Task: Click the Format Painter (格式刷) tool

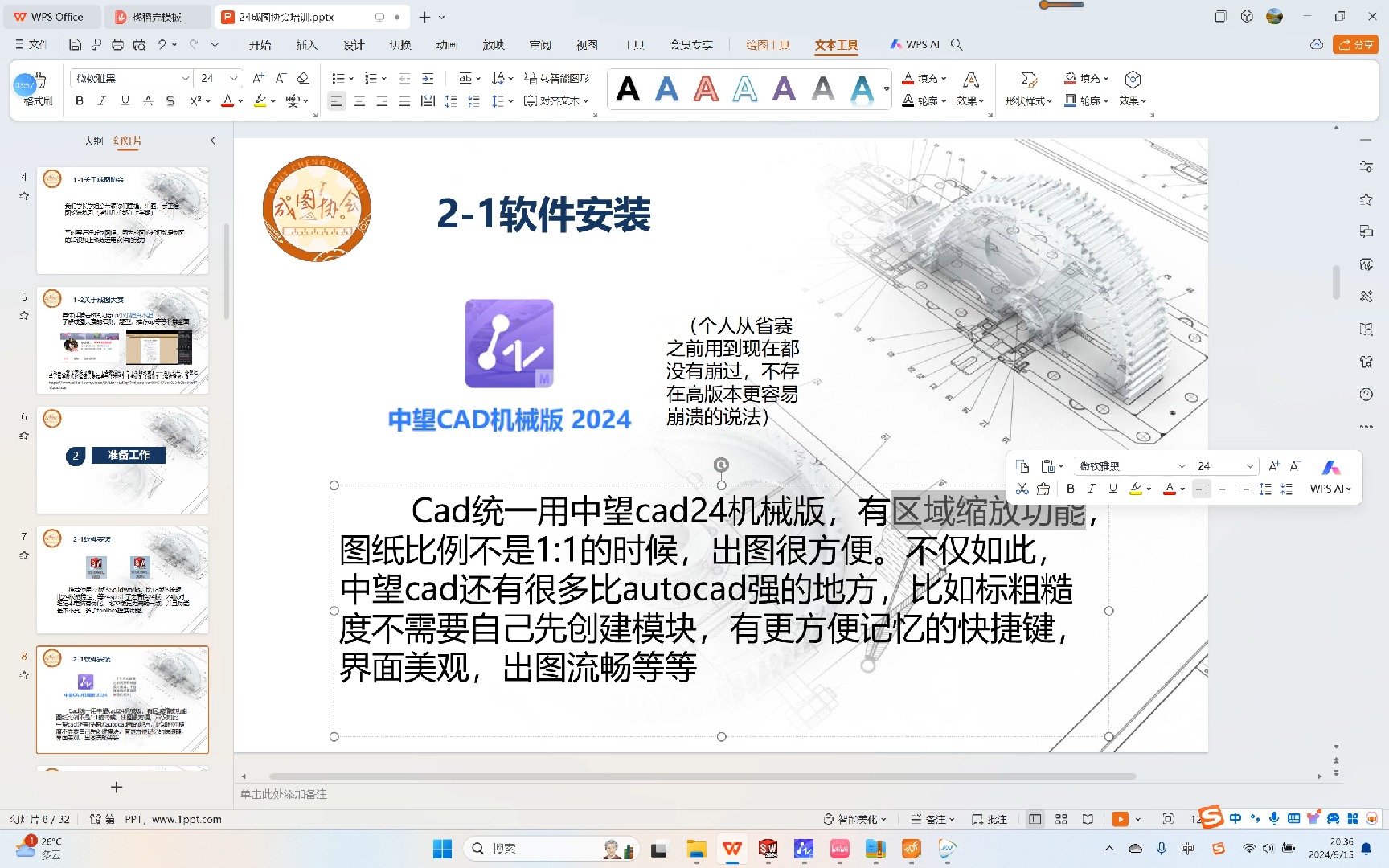Action: coord(38,90)
